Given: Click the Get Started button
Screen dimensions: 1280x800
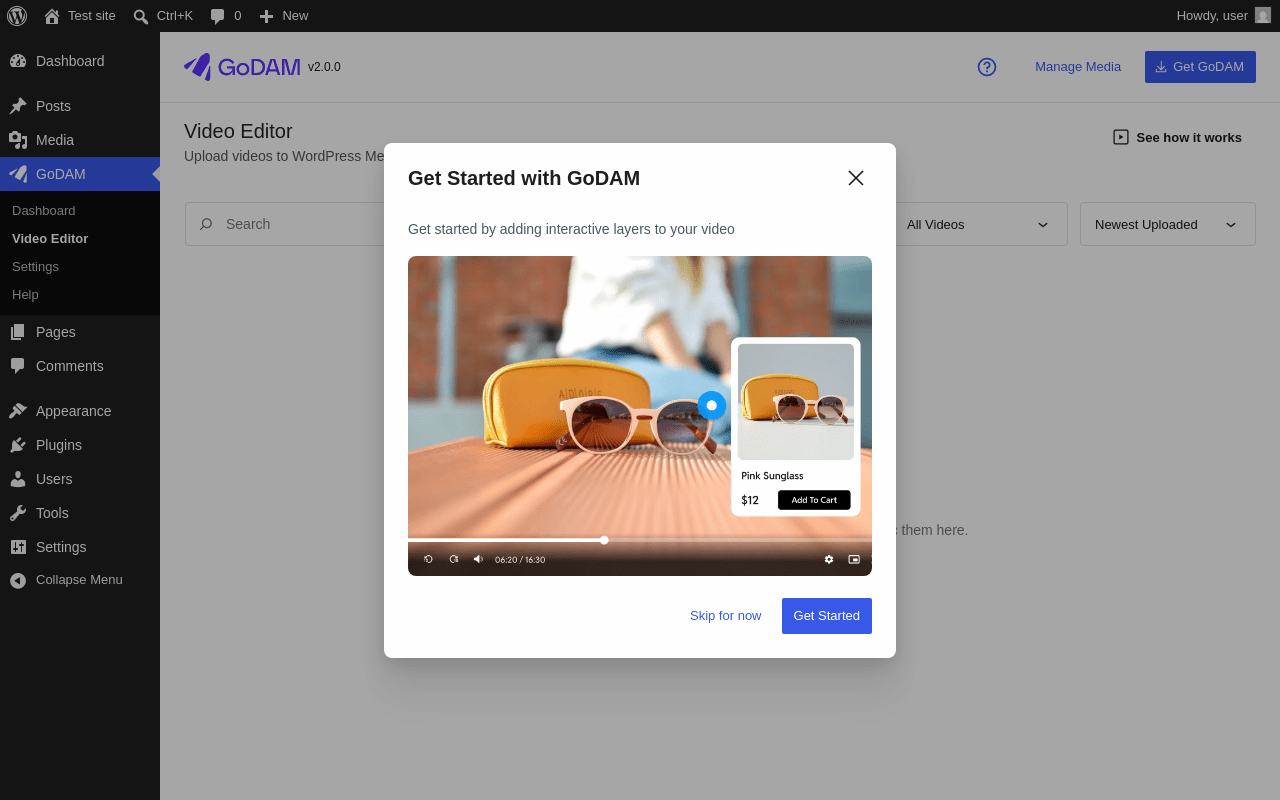Looking at the screenshot, I should click(x=827, y=616).
